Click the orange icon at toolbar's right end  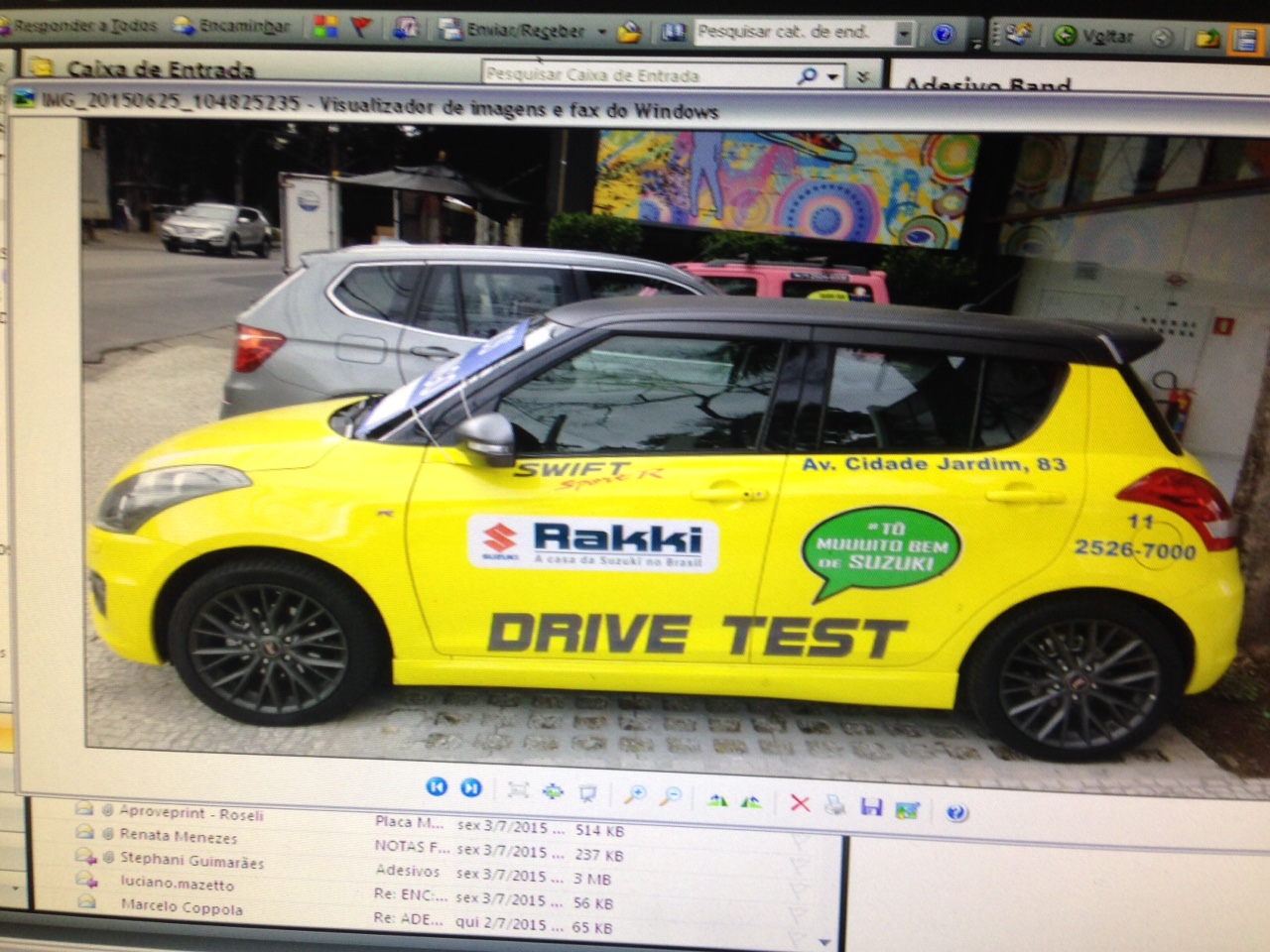click(1245, 40)
